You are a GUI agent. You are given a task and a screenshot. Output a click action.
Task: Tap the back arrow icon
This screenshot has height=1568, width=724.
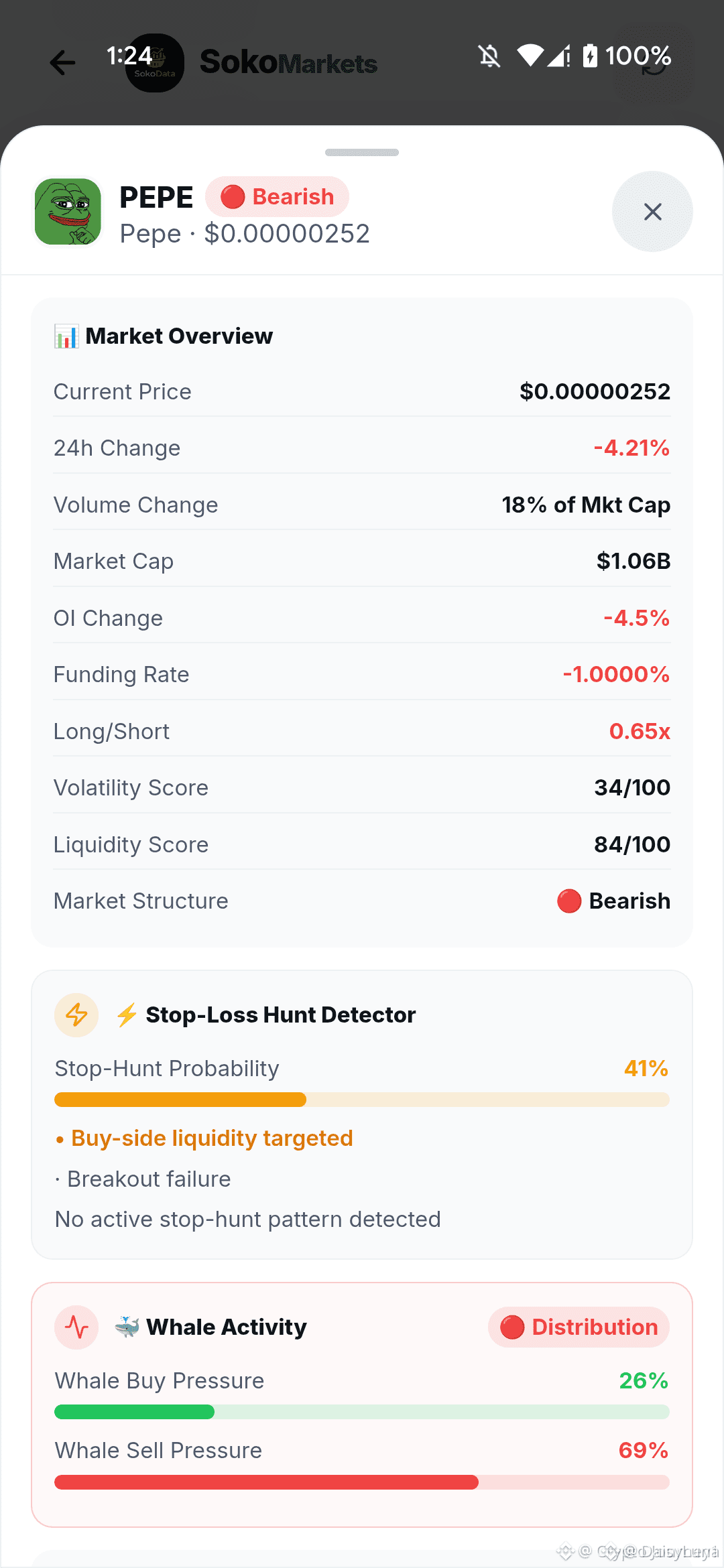[62, 63]
